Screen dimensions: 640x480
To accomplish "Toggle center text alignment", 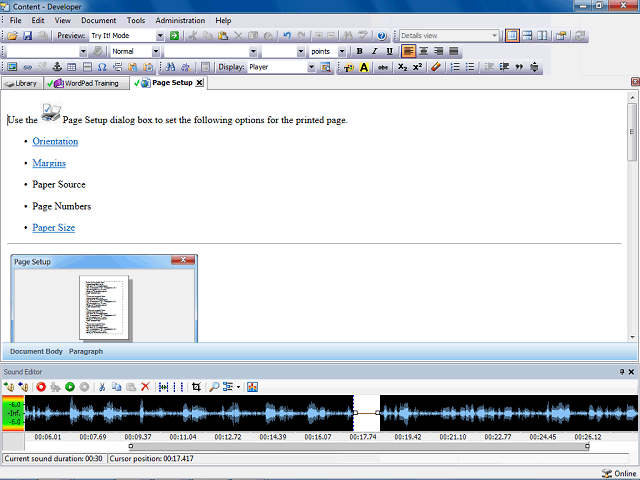I will click(424, 51).
